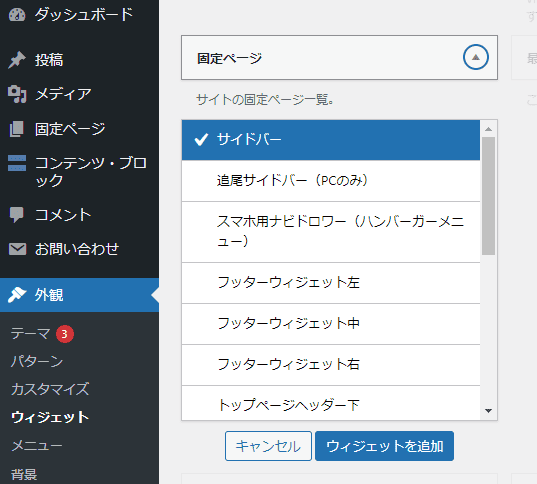Go to テーマ submenu

click(x=30, y=334)
